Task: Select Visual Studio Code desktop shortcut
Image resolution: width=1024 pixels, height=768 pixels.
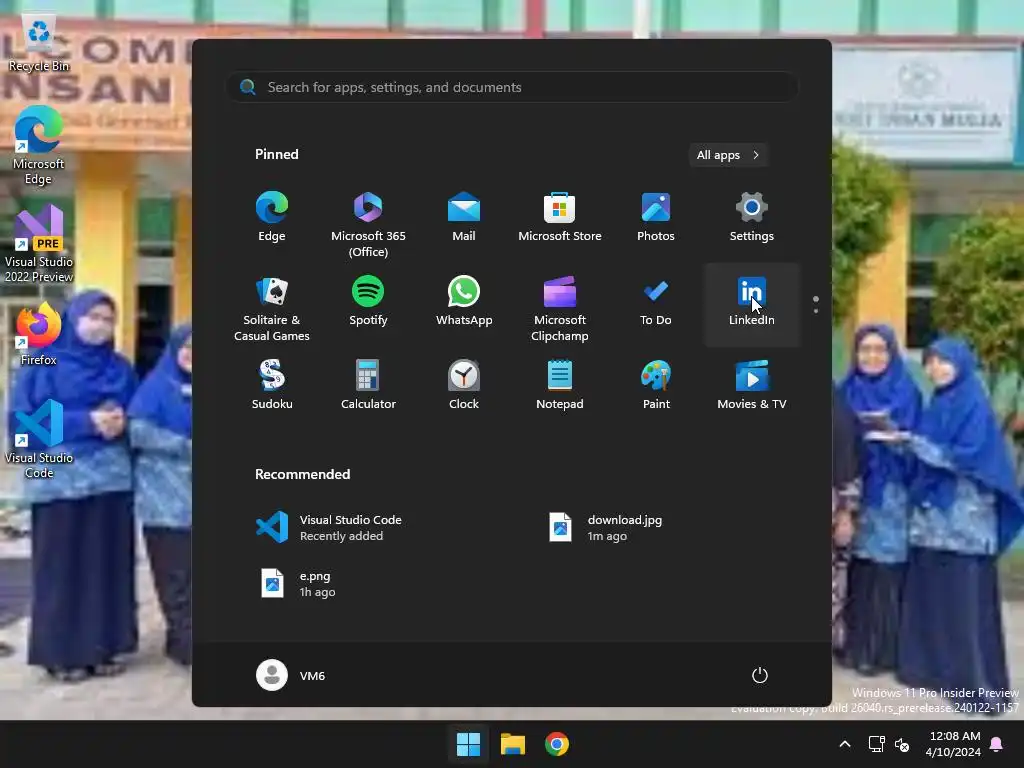Action: pos(39,440)
